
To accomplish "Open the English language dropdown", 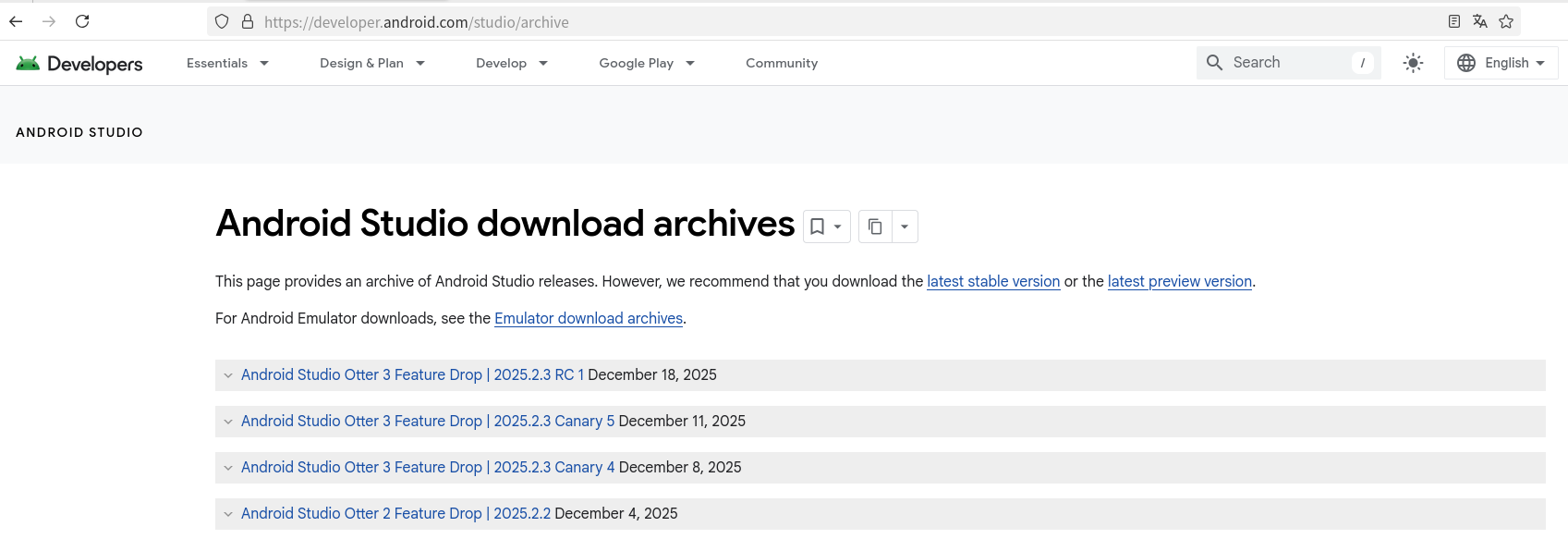I will (1501, 63).
